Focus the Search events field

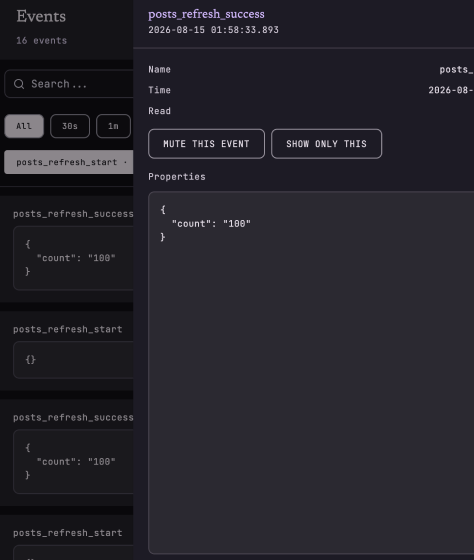tap(69, 84)
